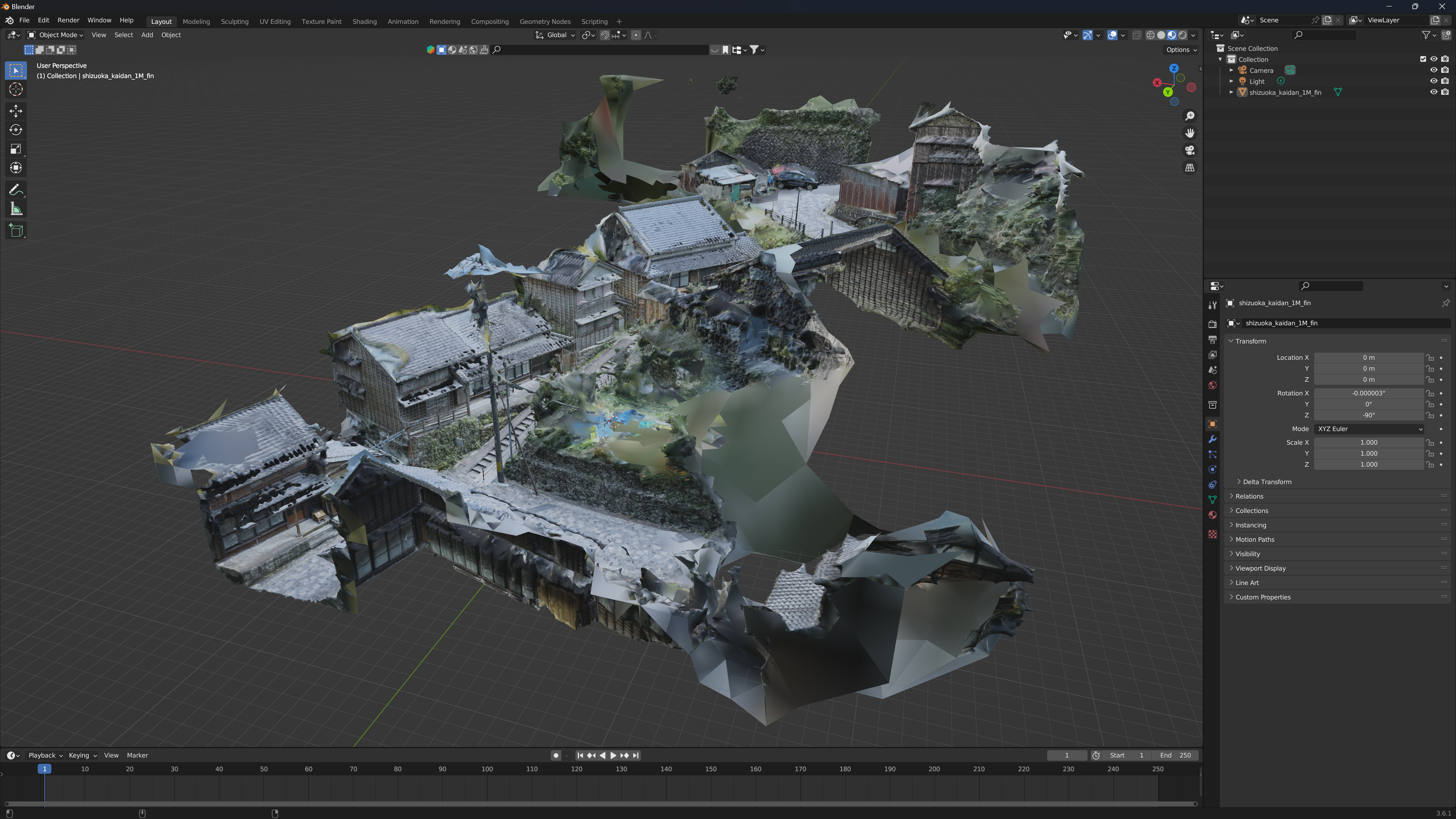Click the Scale X value field
Screen dimensions: 1456x819
click(1368, 442)
